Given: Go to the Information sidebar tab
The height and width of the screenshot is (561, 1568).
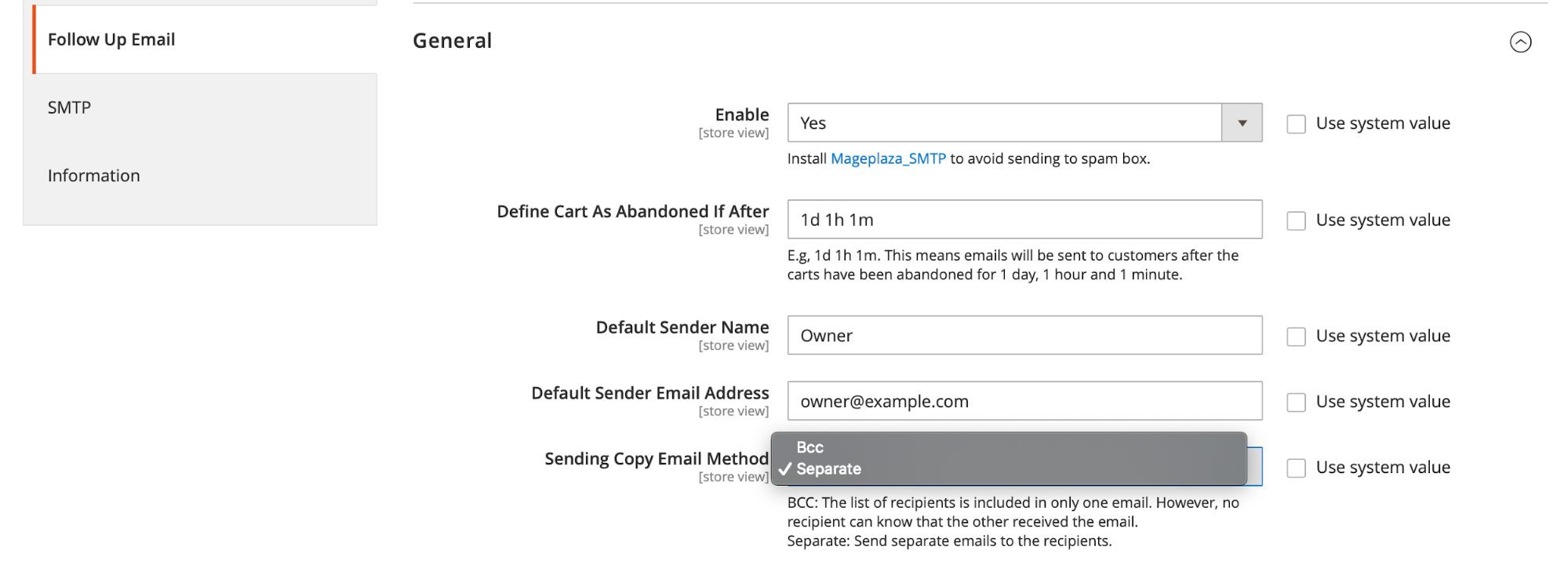Looking at the screenshot, I should coord(94,176).
